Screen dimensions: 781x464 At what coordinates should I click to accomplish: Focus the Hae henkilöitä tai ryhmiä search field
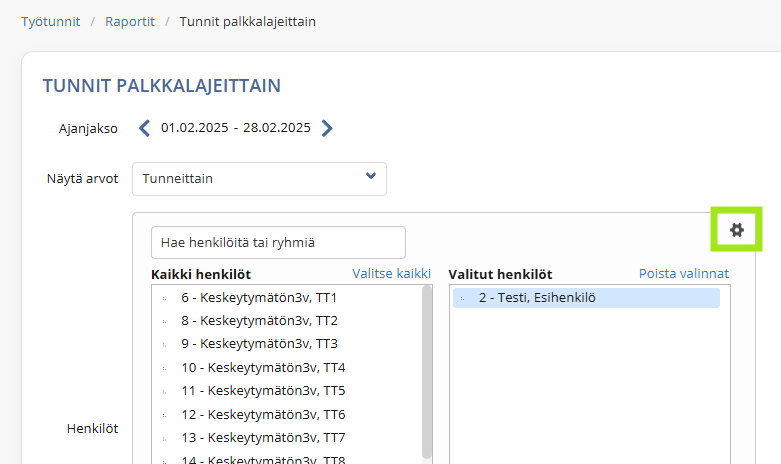(x=278, y=242)
